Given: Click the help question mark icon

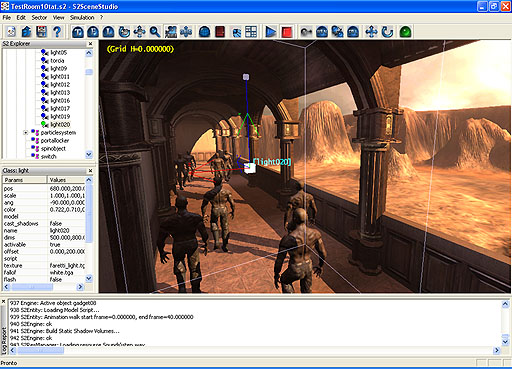Looking at the screenshot, I should (x=57, y=32).
